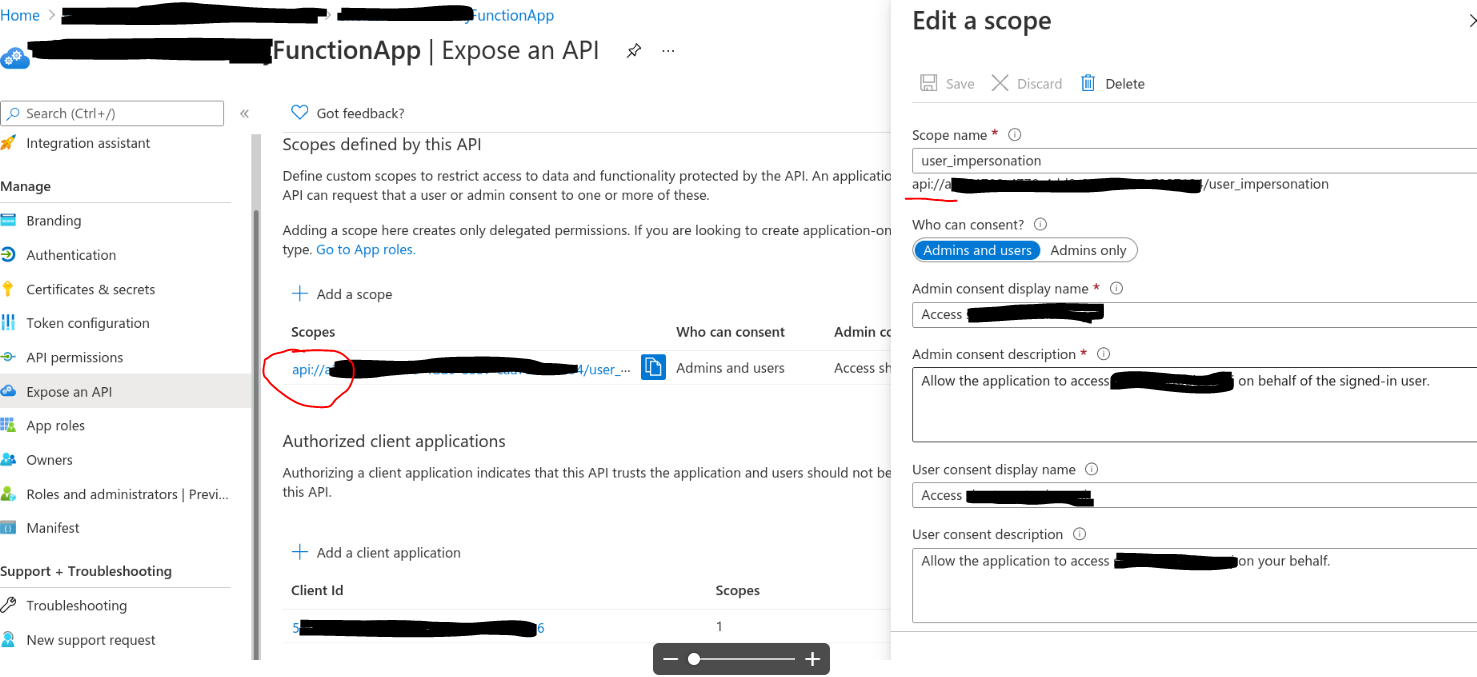The image size is (1477, 677).
Task: Click the Manifest icon
Action: click(9, 528)
